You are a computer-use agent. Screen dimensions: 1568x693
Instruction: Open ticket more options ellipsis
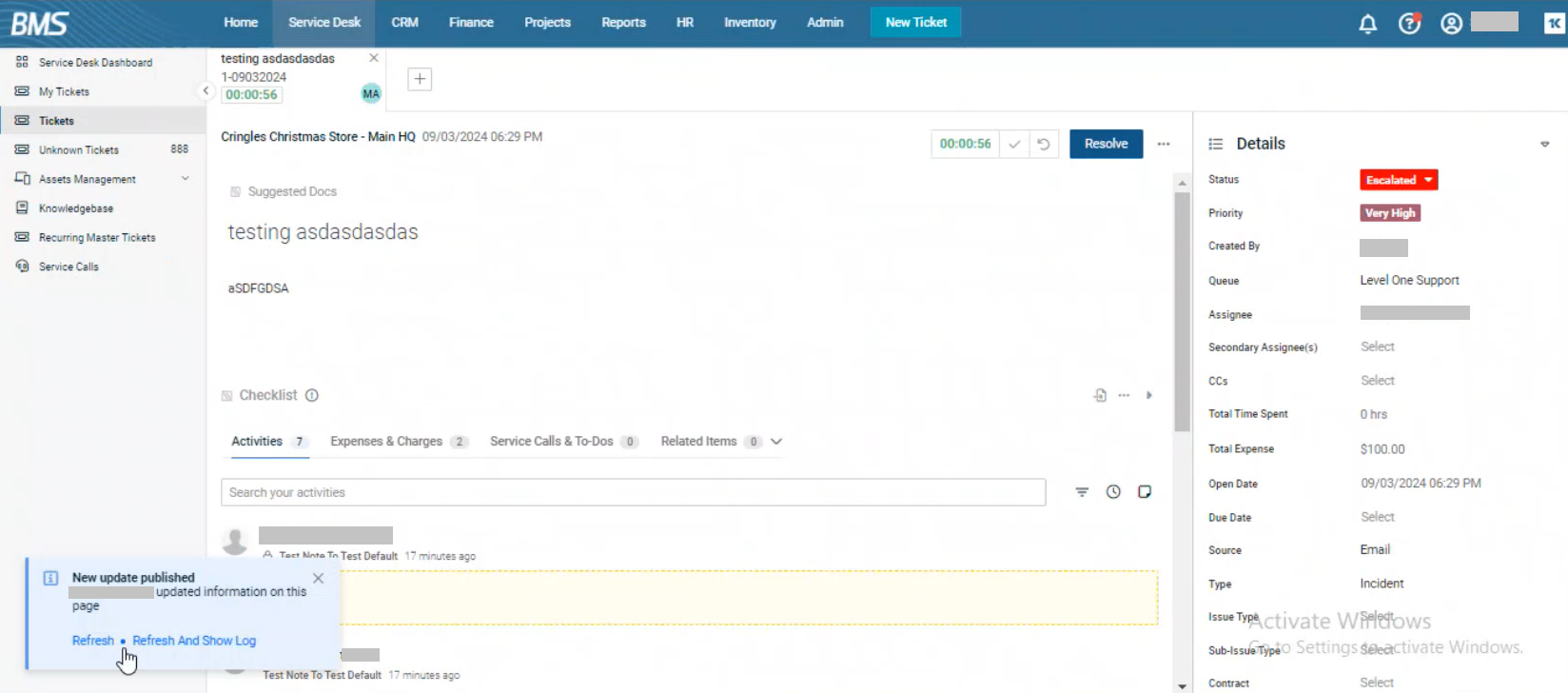(1164, 144)
